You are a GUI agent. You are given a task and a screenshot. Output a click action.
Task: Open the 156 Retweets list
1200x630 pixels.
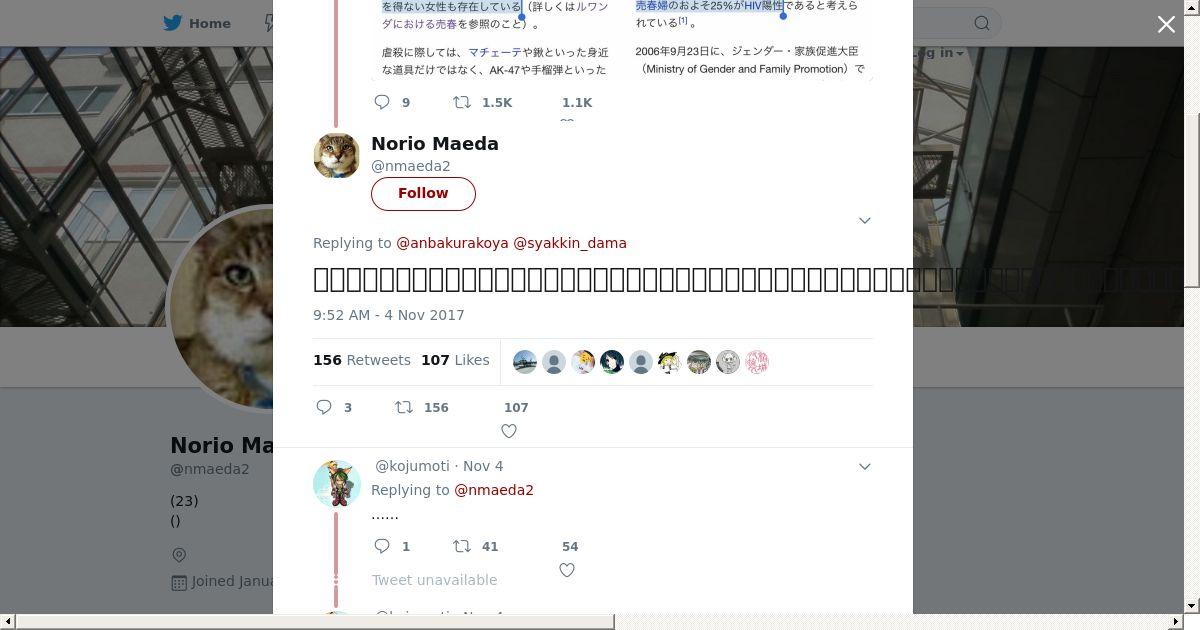[362, 360]
